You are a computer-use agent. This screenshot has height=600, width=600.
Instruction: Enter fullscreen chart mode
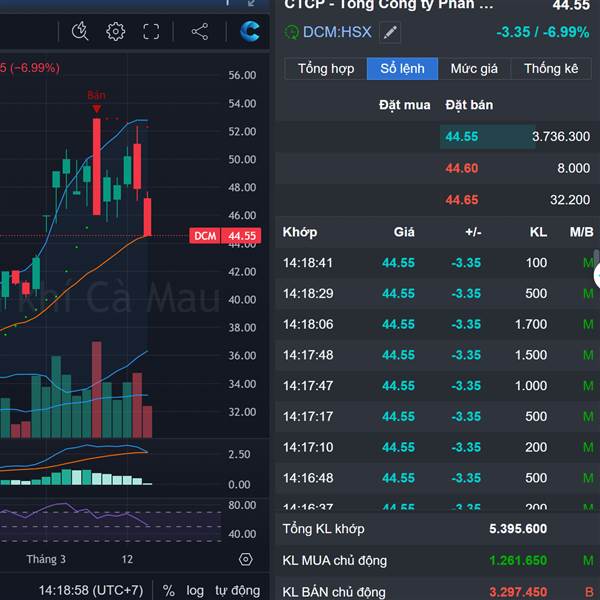point(151,31)
